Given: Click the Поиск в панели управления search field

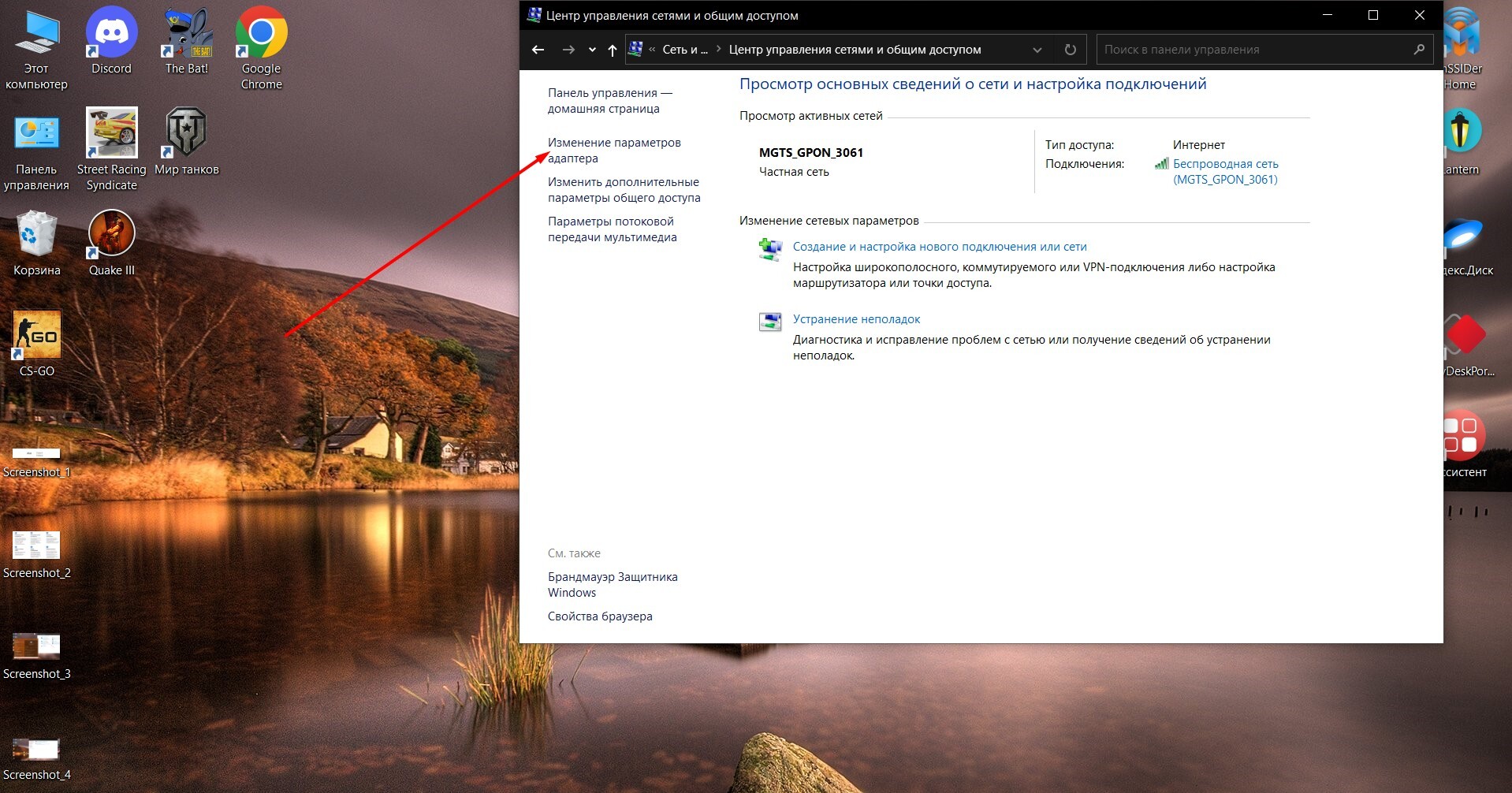Looking at the screenshot, I should (x=1253, y=50).
